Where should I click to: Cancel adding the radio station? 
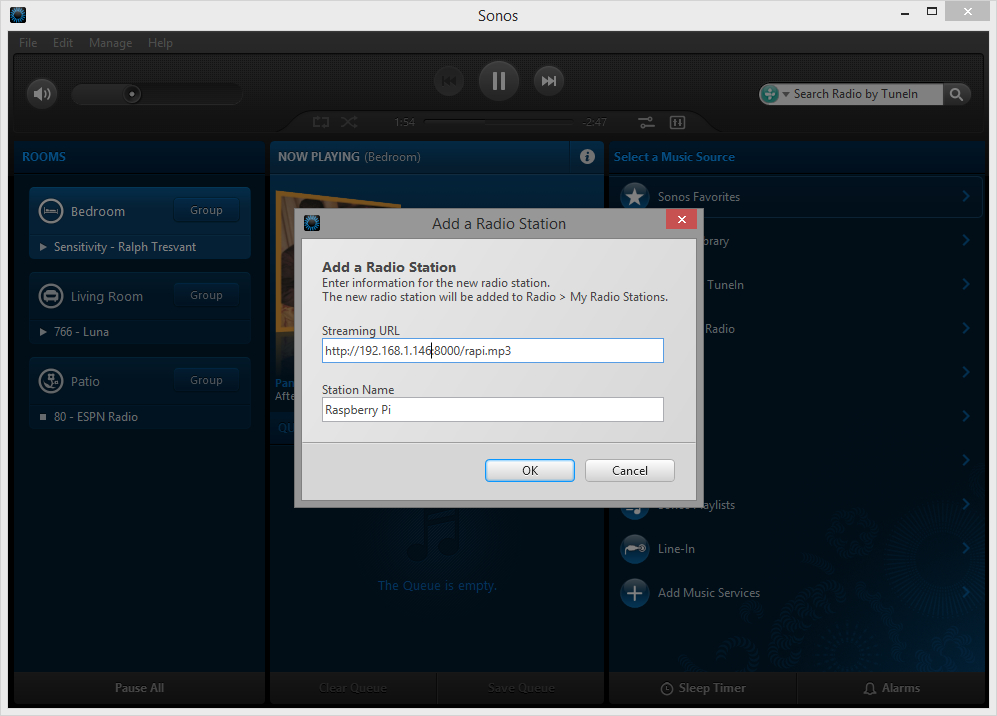pos(629,471)
